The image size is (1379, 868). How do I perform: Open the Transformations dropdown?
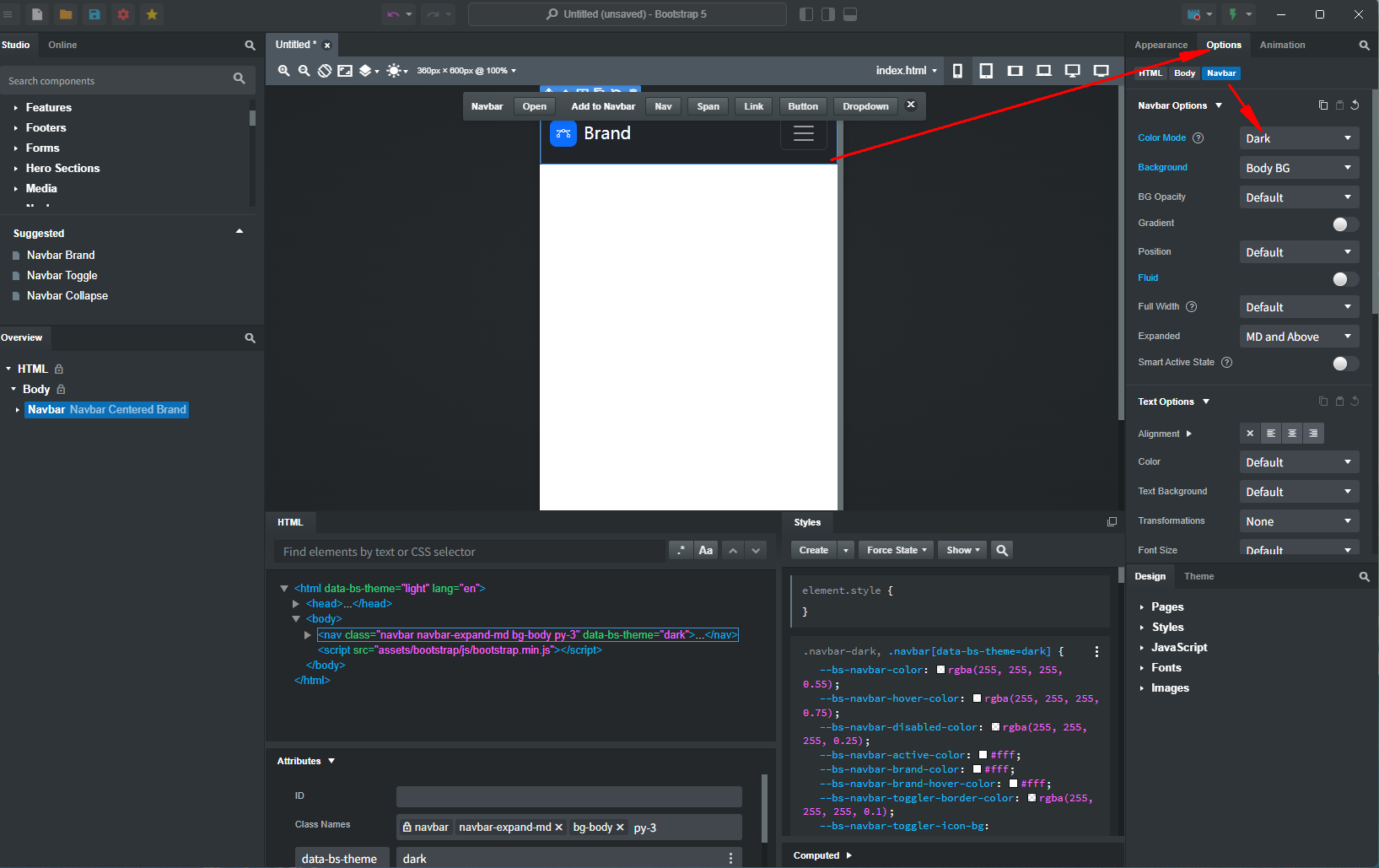click(x=1299, y=521)
